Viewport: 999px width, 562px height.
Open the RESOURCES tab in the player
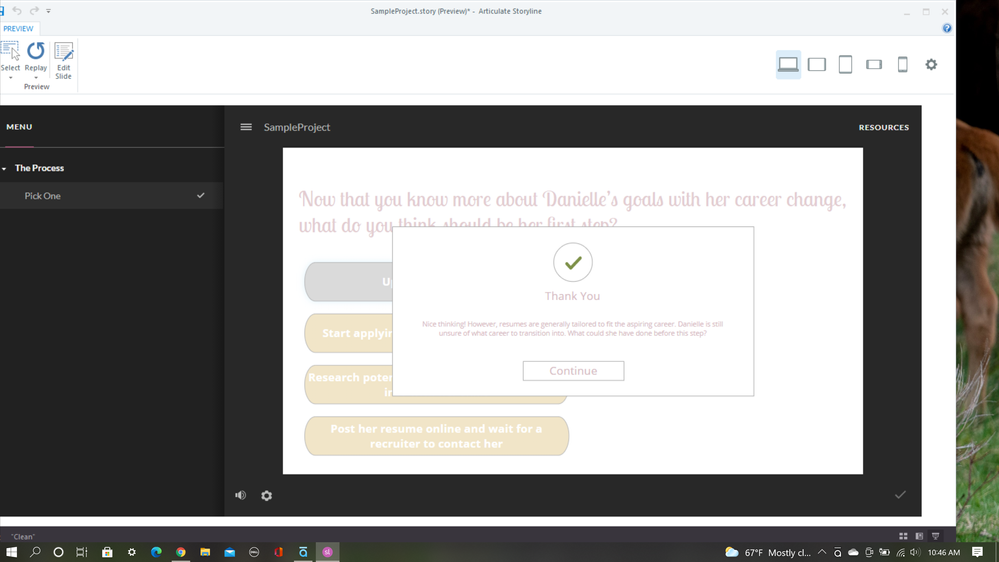[x=884, y=127]
